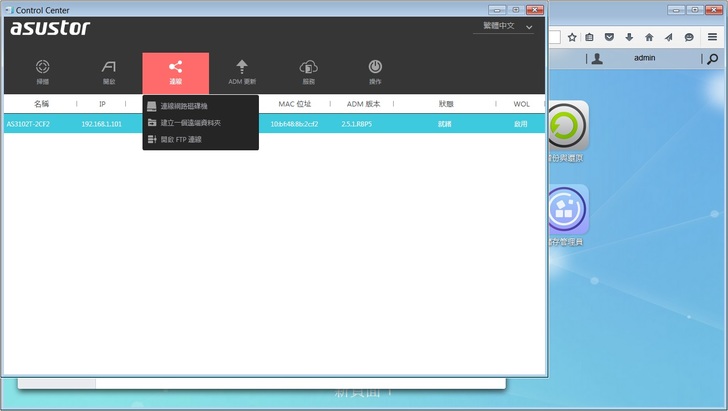728x411 pixels.
Task: Click the ADM search magnifier icon
Action: pos(713,59)
